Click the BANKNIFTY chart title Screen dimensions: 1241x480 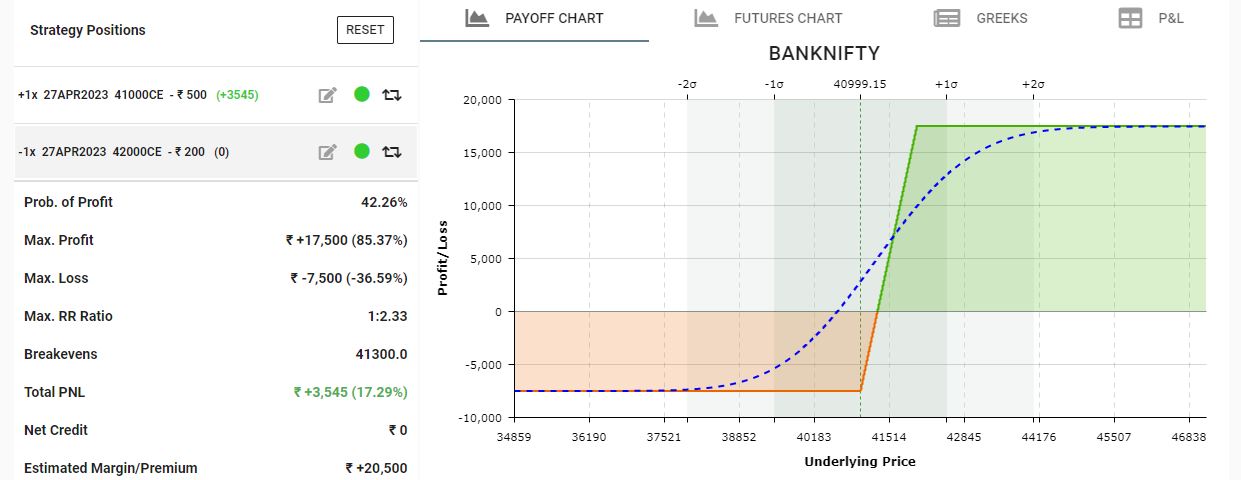[x=824, y=53]
